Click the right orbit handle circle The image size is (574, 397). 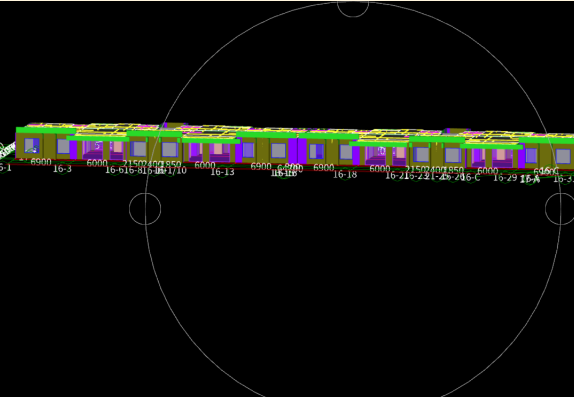click(560, 208)
